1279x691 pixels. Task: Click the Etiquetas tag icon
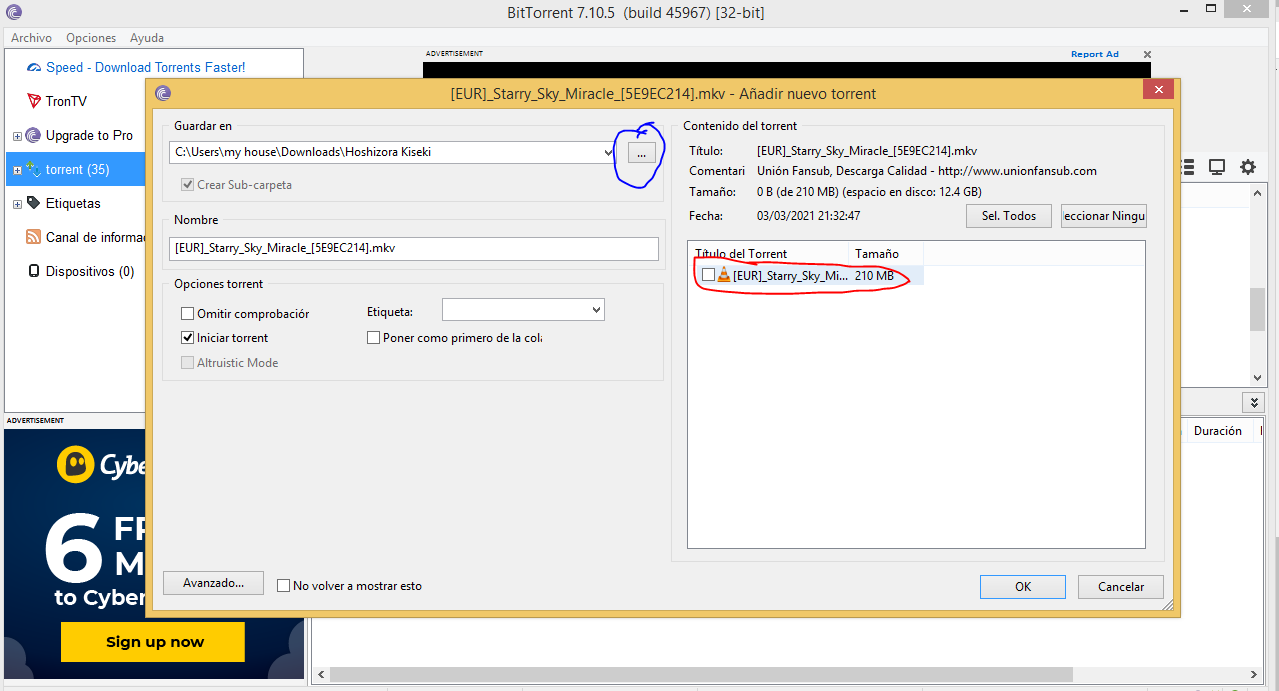tap(34, 203)
